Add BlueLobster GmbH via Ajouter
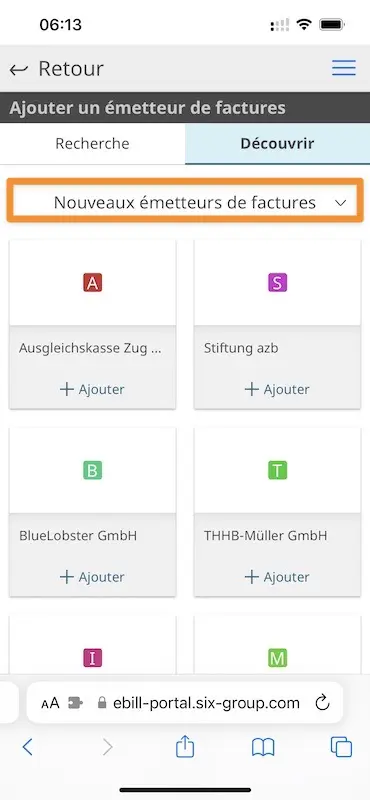The width and height of the screenshot is (370, 800). (x=92, y=577)
